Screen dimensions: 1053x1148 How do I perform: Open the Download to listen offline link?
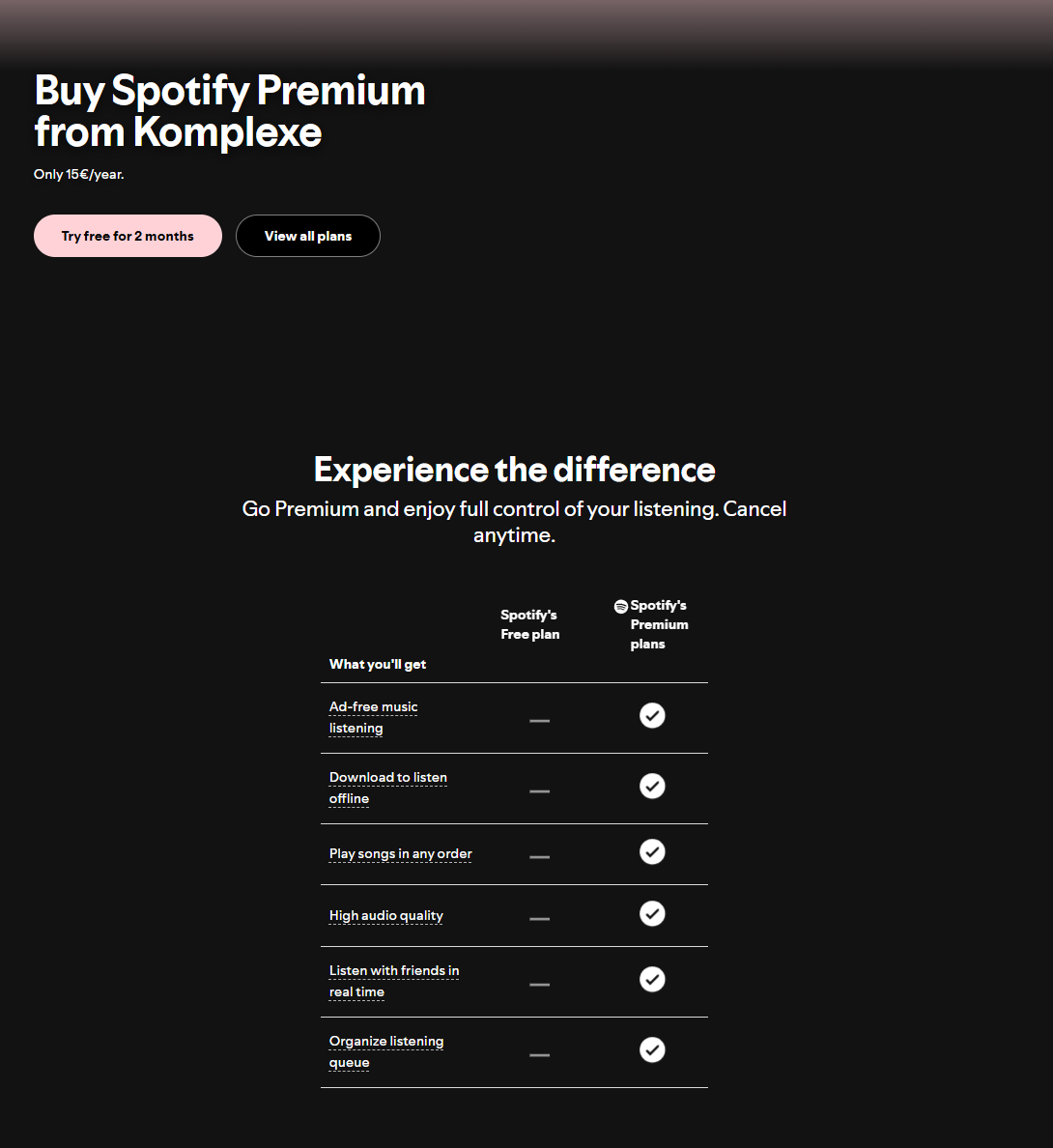387,788
